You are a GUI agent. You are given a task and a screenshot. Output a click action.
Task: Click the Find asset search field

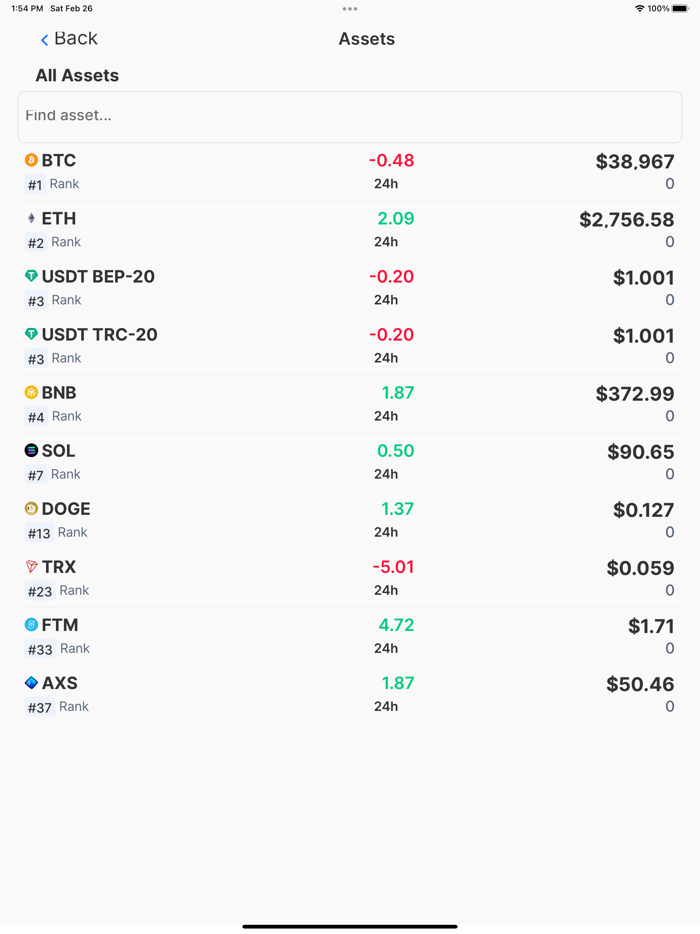point(349,115)
